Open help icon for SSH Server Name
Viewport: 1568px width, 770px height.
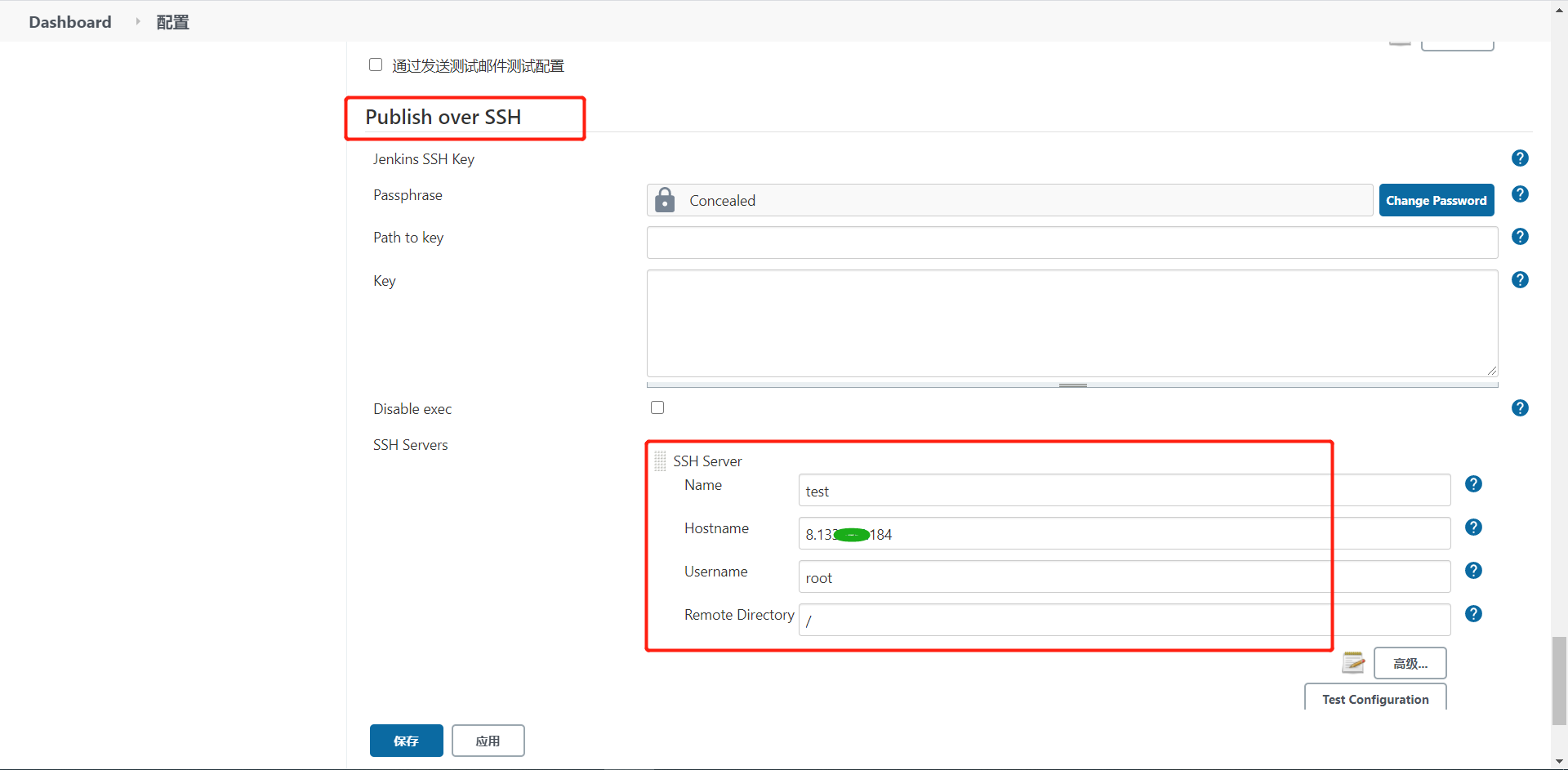pos(1473,484)
